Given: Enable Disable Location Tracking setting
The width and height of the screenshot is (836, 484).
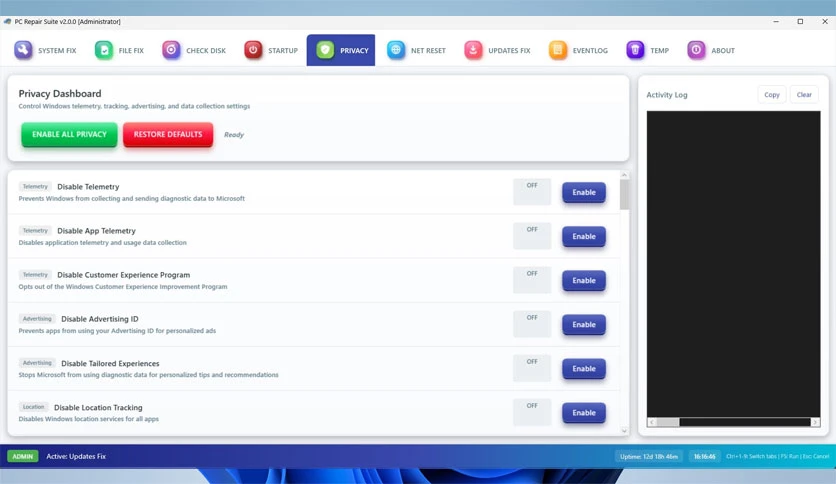Looking at the screenshot, I should [584, 413].
